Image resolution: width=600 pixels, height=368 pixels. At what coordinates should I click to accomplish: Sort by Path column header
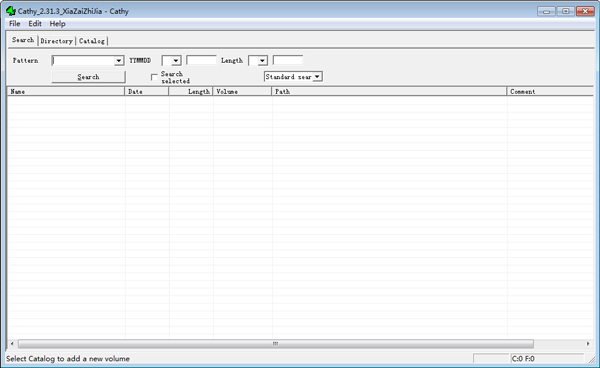[x=389, y=91]
